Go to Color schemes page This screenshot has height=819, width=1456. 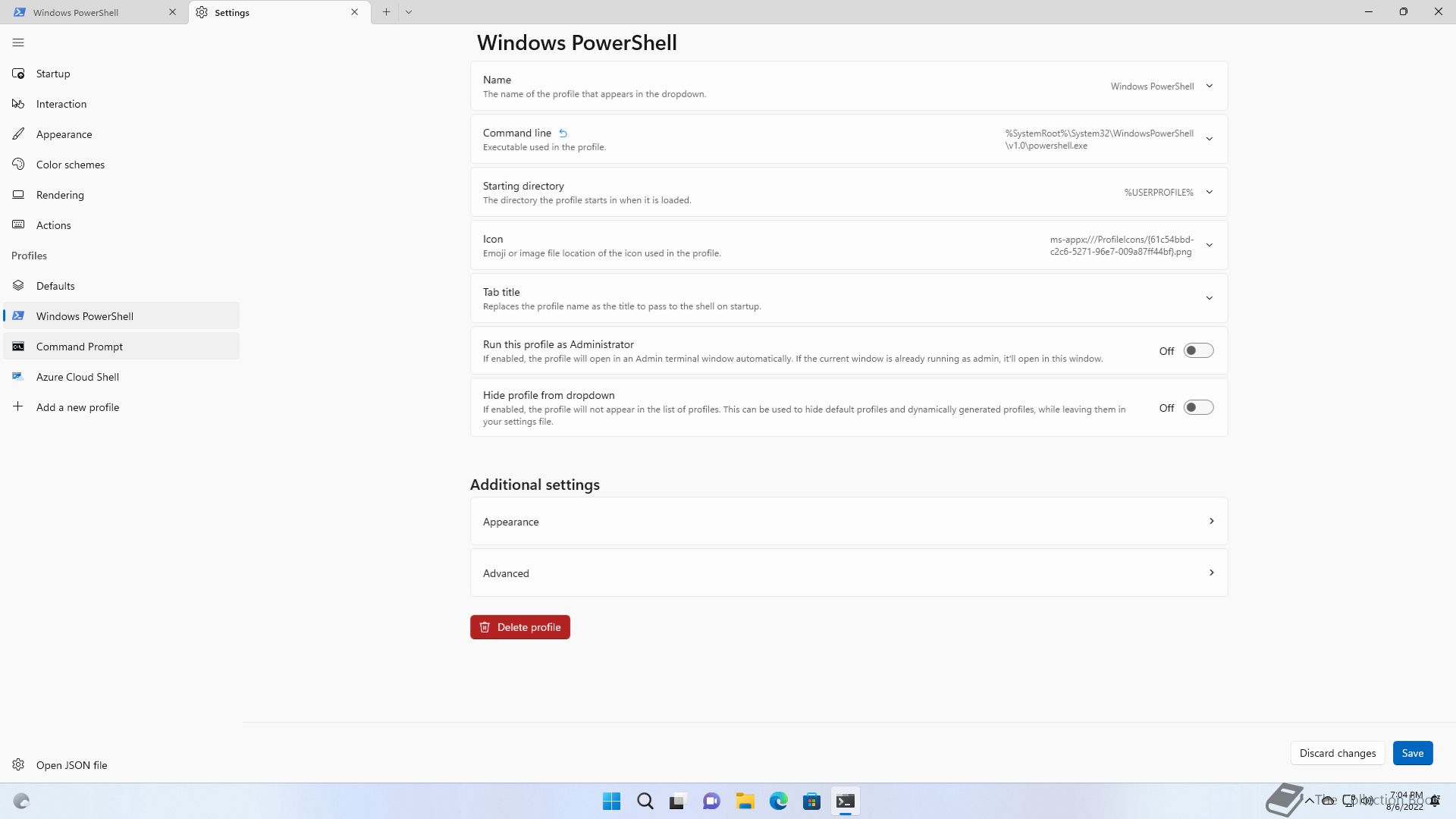121,165
